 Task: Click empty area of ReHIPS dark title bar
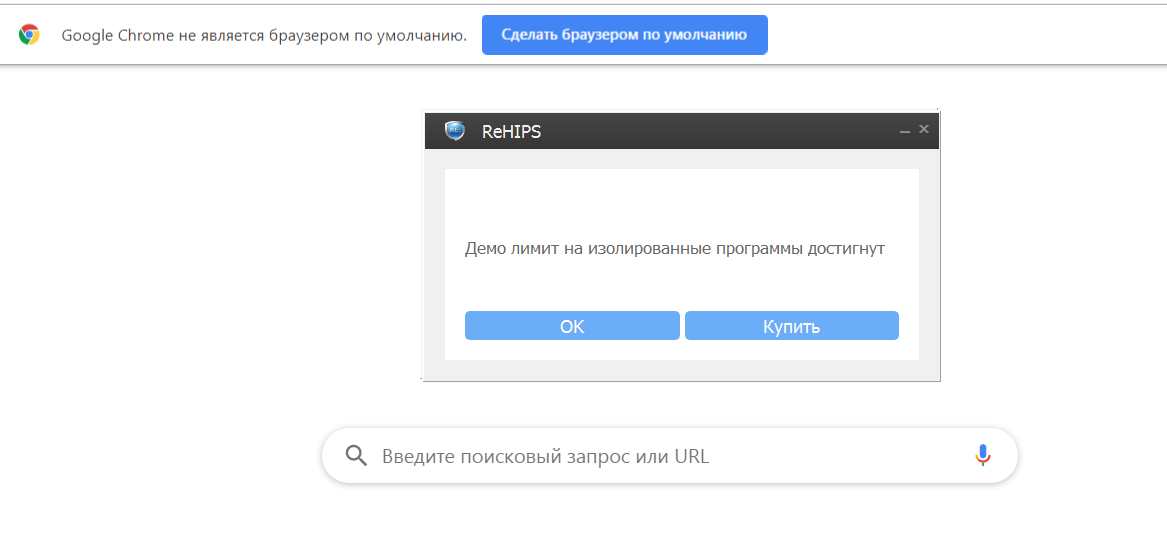(720, 131)
